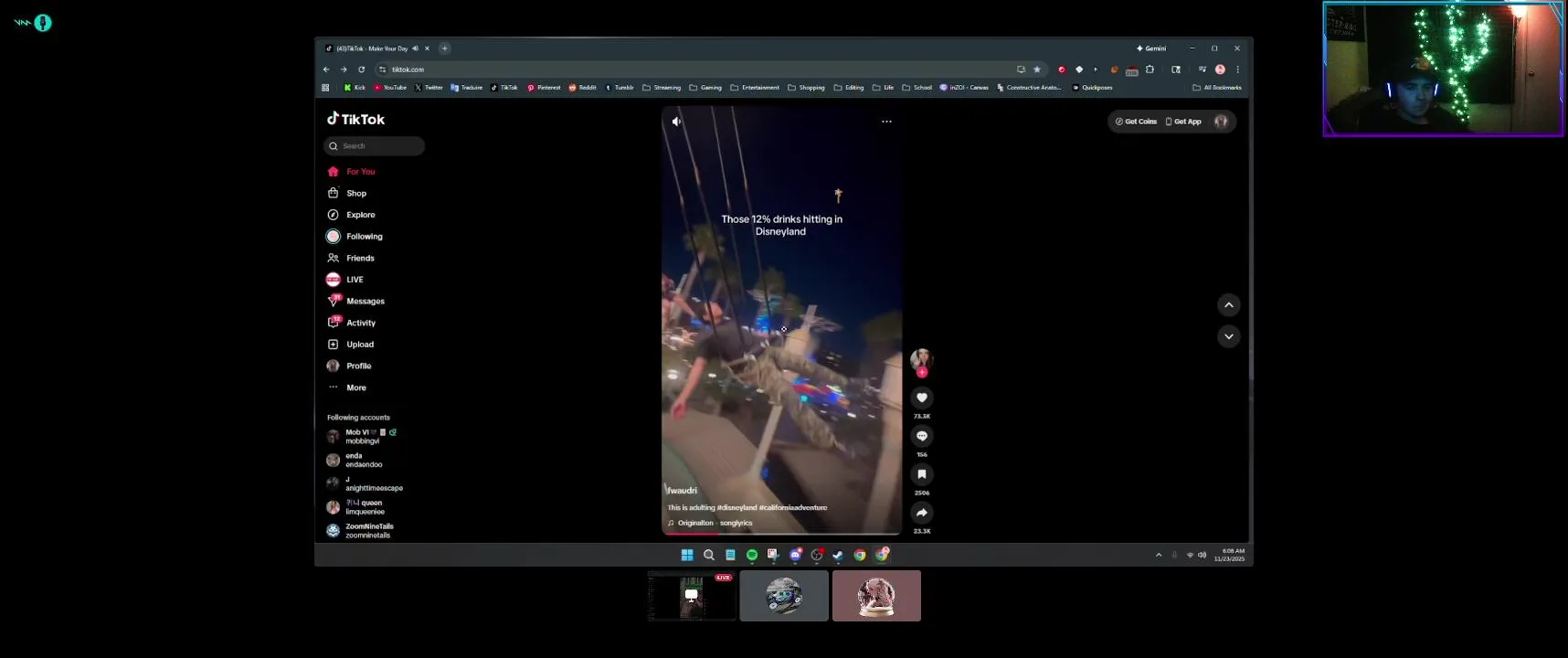Open the Windows Start menu
The width and height of the screenshot is (1568, 658).
click(687, 555)
